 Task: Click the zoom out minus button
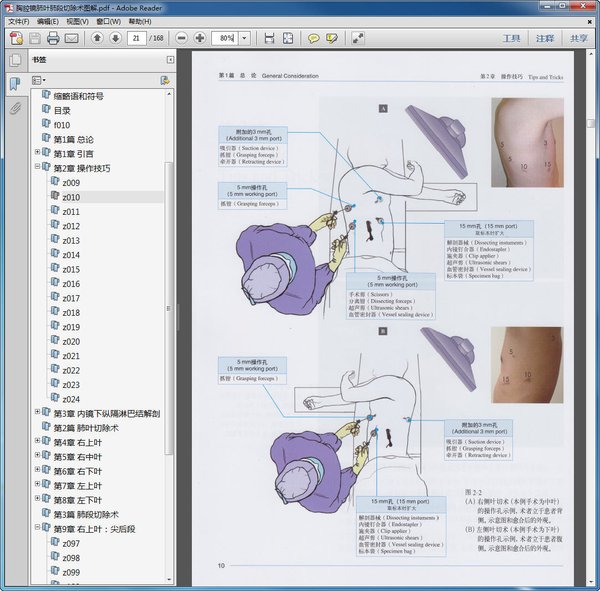pos(182,38)
